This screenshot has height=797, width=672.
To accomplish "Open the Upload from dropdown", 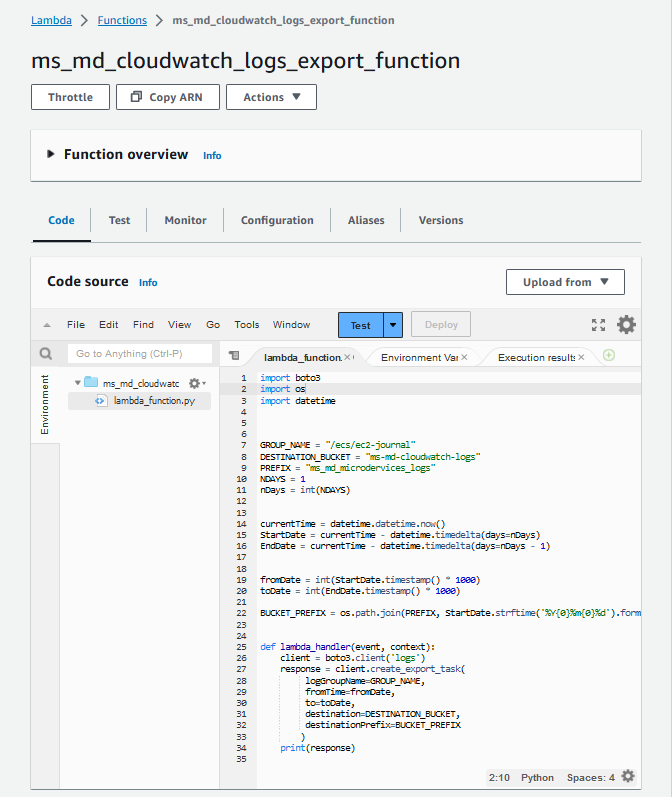I will pos(565,282).
